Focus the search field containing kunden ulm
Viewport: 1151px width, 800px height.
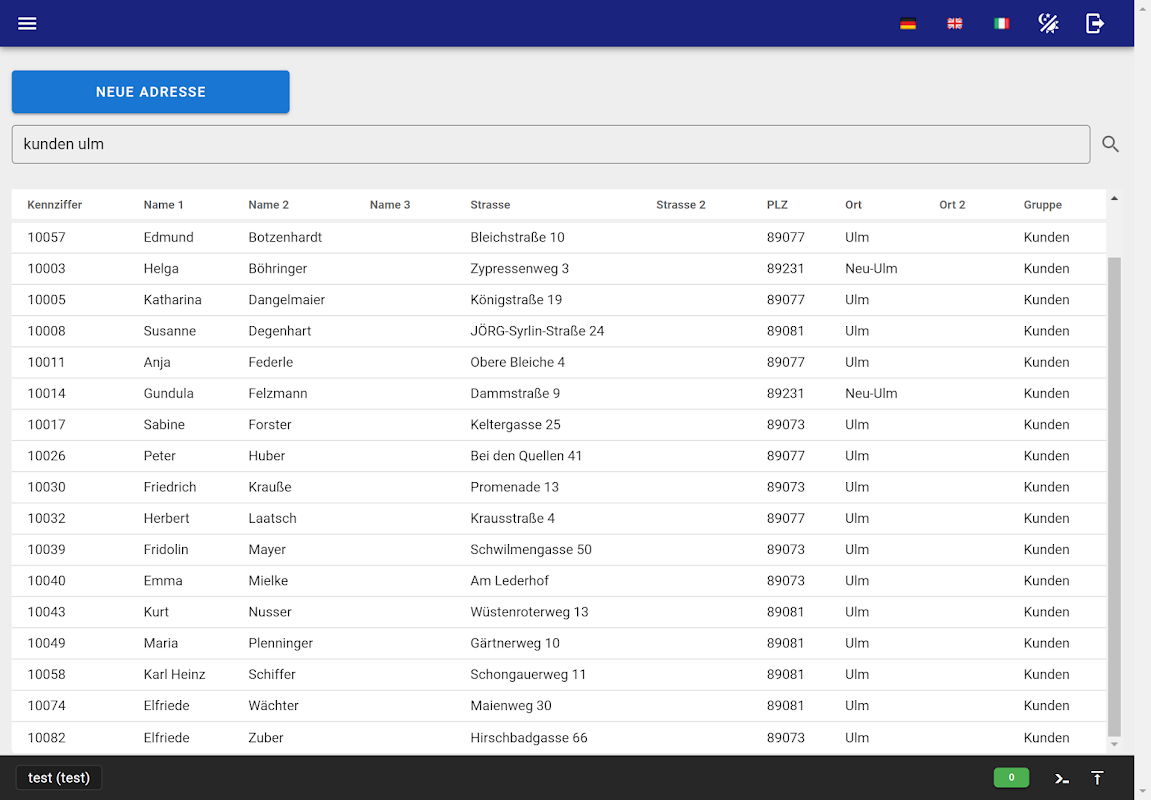(x=551, y=144)
